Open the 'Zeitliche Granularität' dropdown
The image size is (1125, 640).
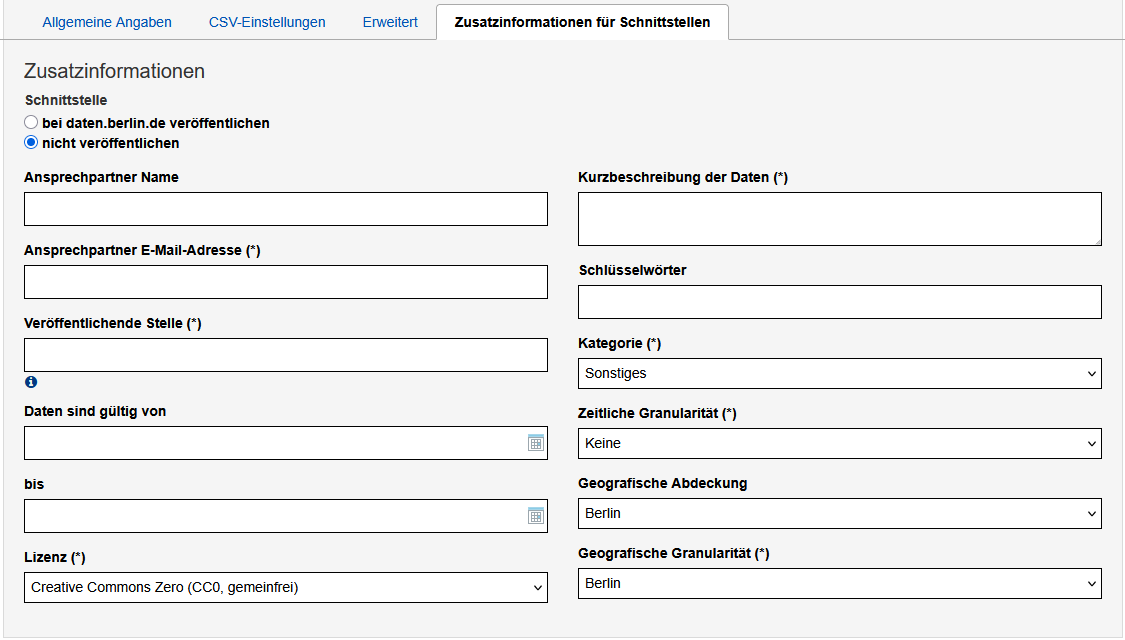click(839, 443)
